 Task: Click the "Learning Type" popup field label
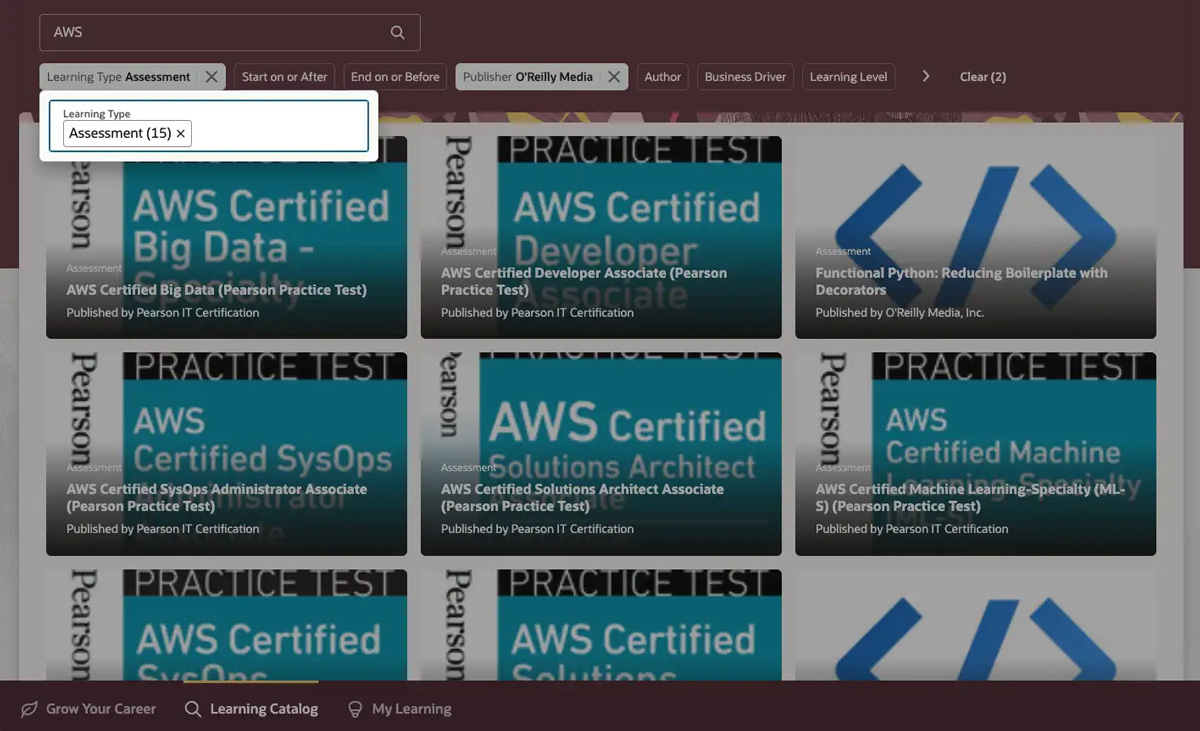tap(97, 114)
